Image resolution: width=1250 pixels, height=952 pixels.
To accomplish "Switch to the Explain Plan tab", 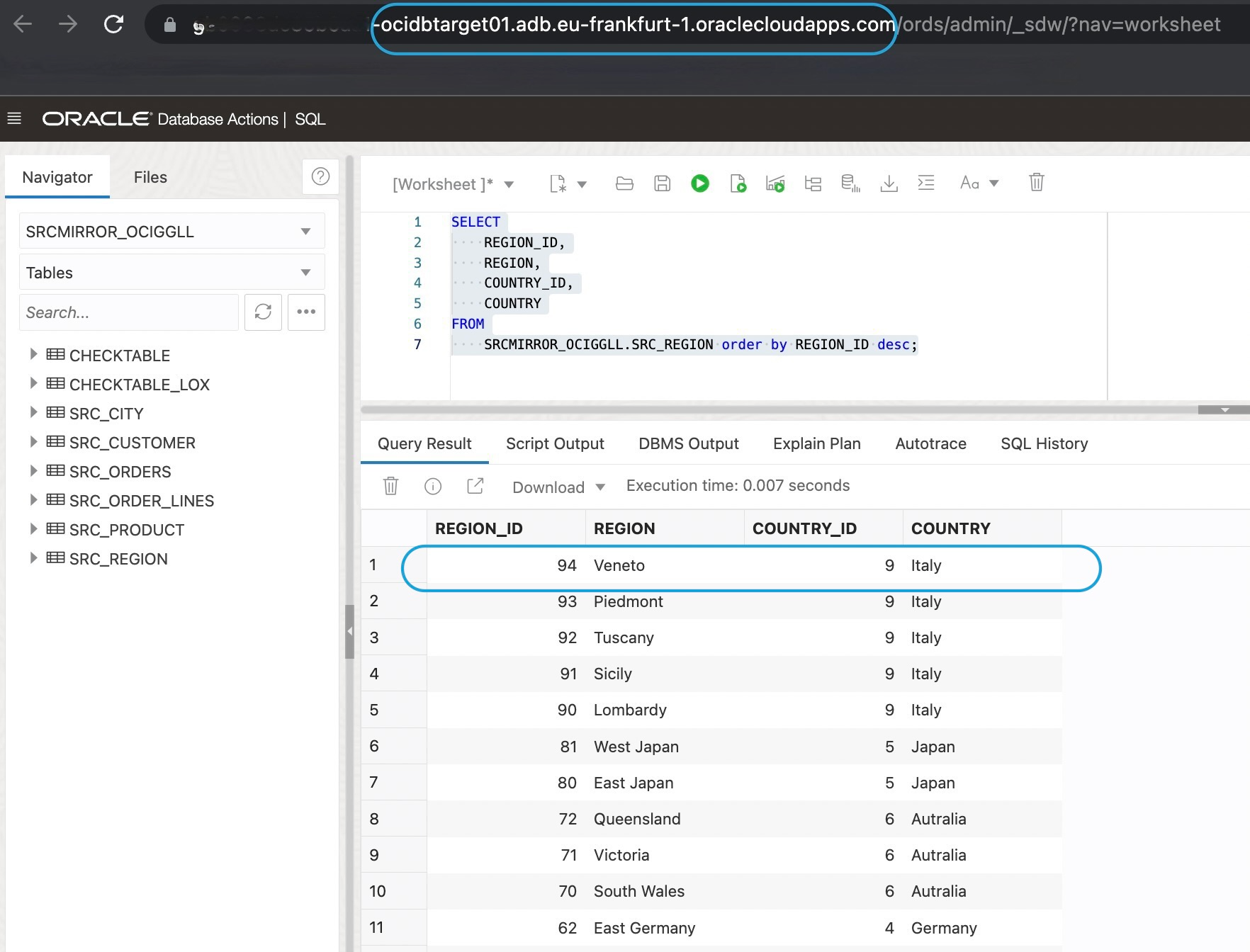I will coord(817,443).
